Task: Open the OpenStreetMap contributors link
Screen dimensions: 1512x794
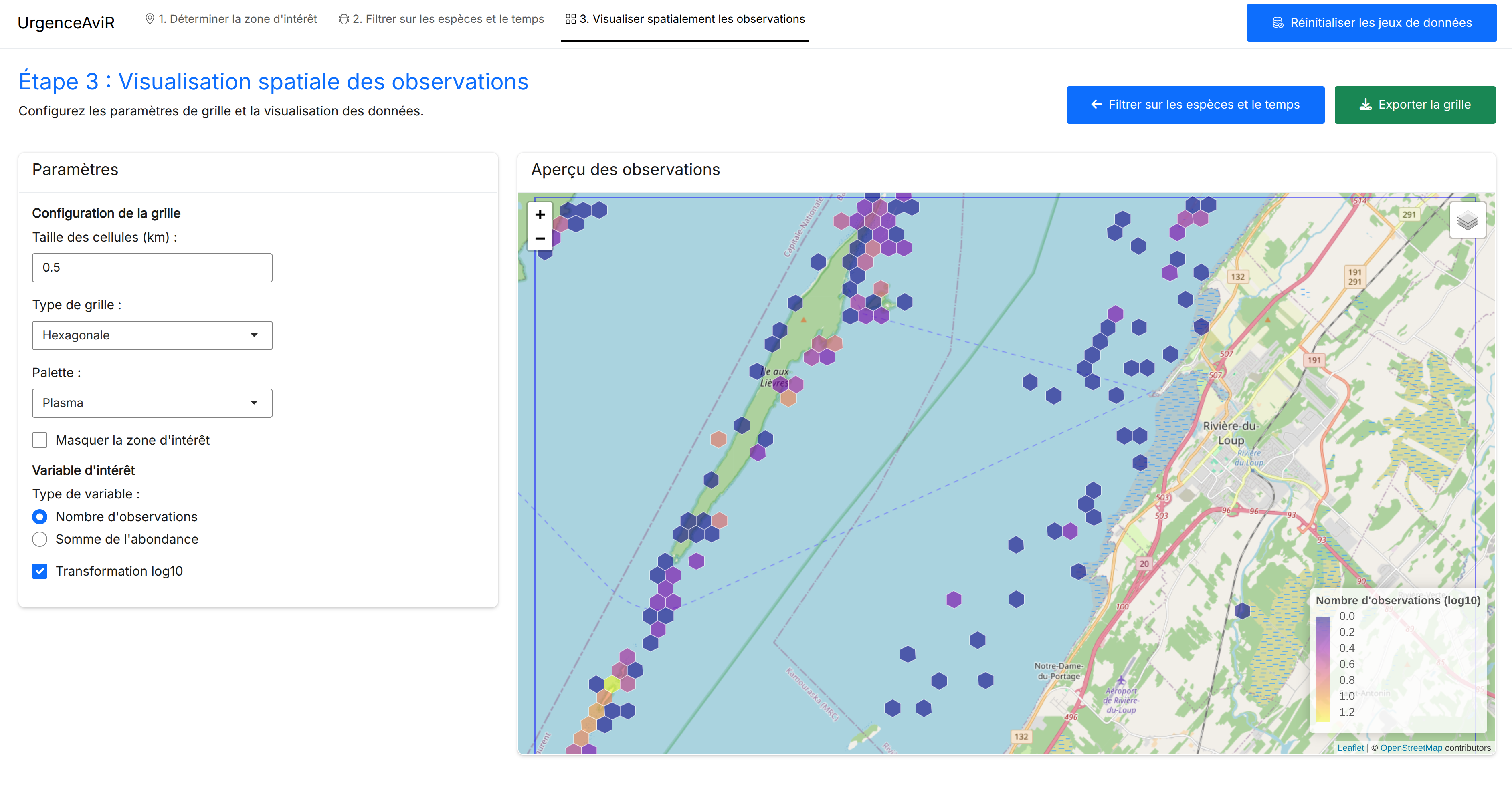Action: 1411,748
